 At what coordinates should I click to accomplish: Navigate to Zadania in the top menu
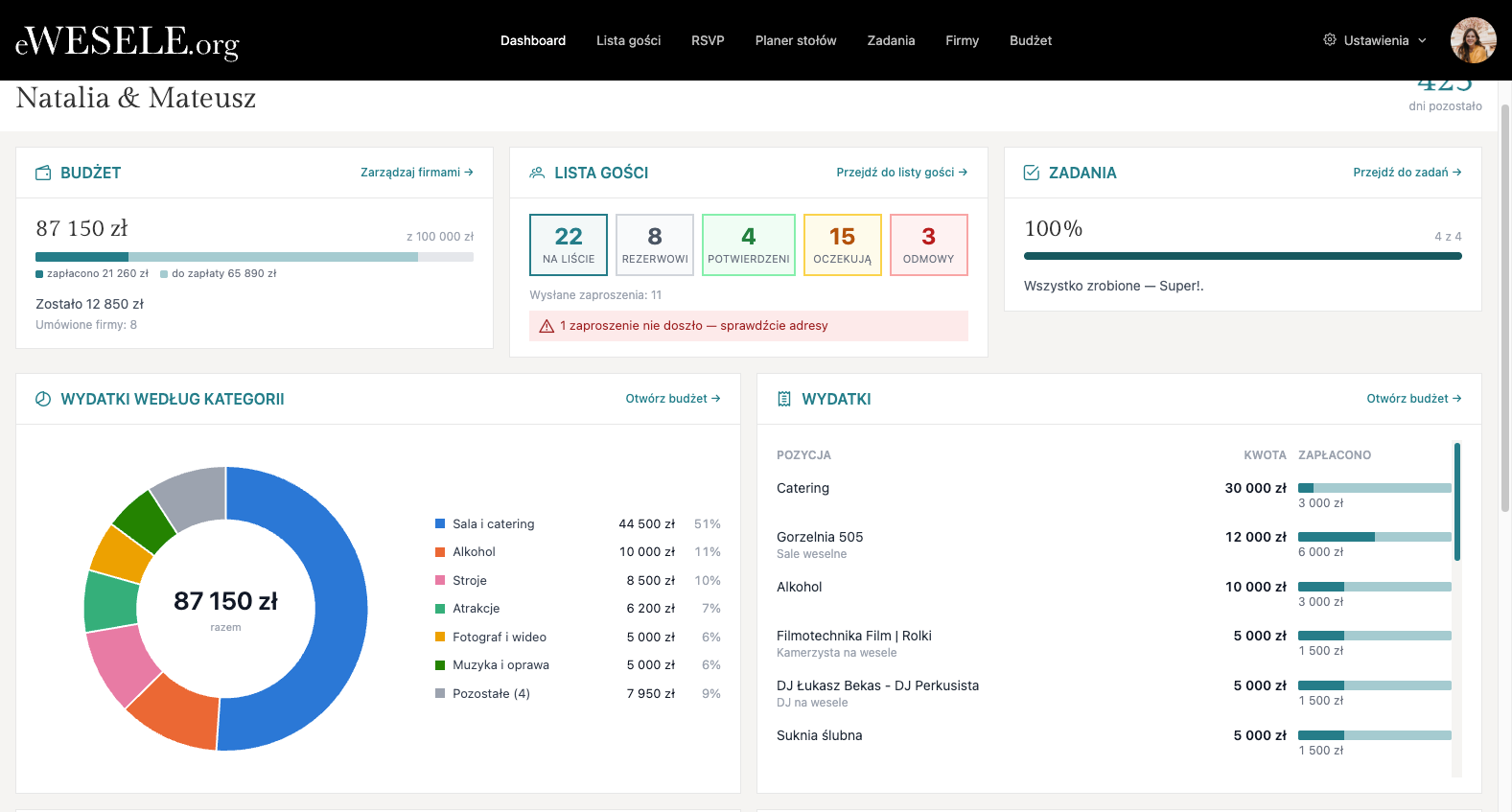pyautogui.click(x=892, y=40)
